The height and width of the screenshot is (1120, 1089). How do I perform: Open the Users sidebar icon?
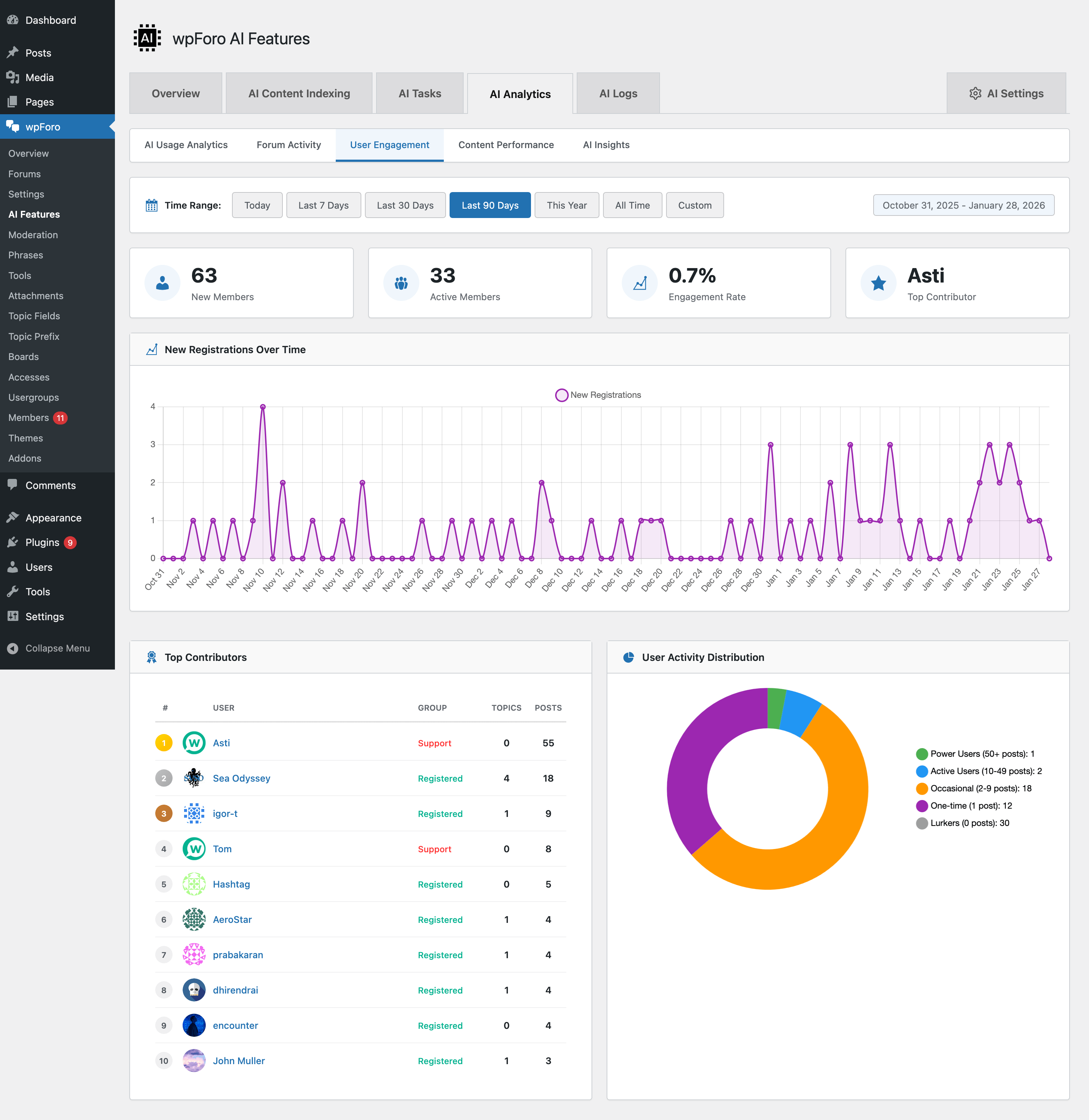[x=13, y=567]
